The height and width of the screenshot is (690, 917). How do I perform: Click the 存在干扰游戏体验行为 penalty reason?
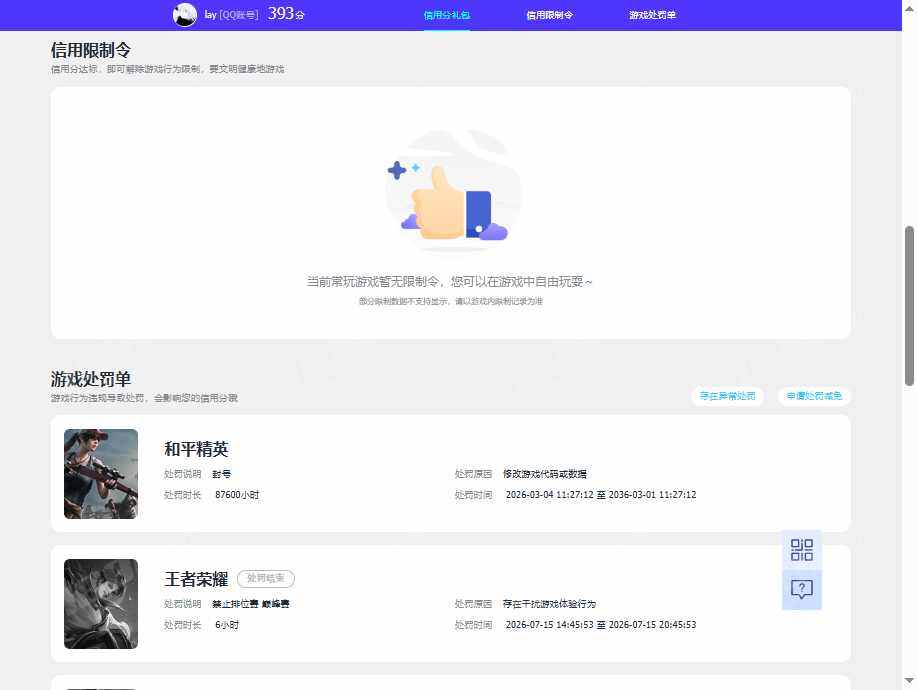[549, 603]
